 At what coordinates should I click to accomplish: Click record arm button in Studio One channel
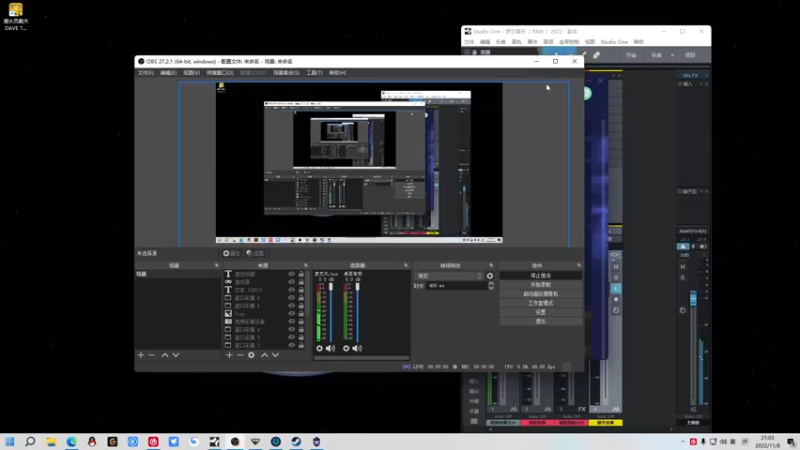point(616,299)
